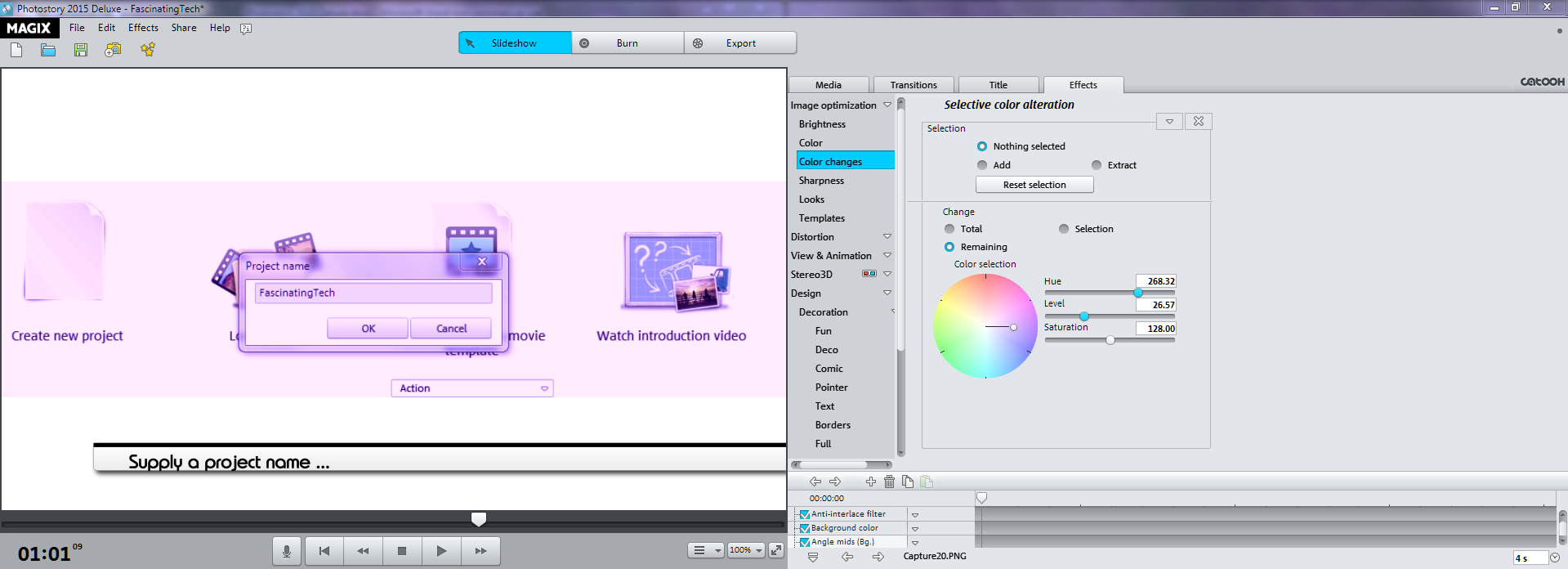Open the 100% zoom dropdown

[x=746, y=550]
